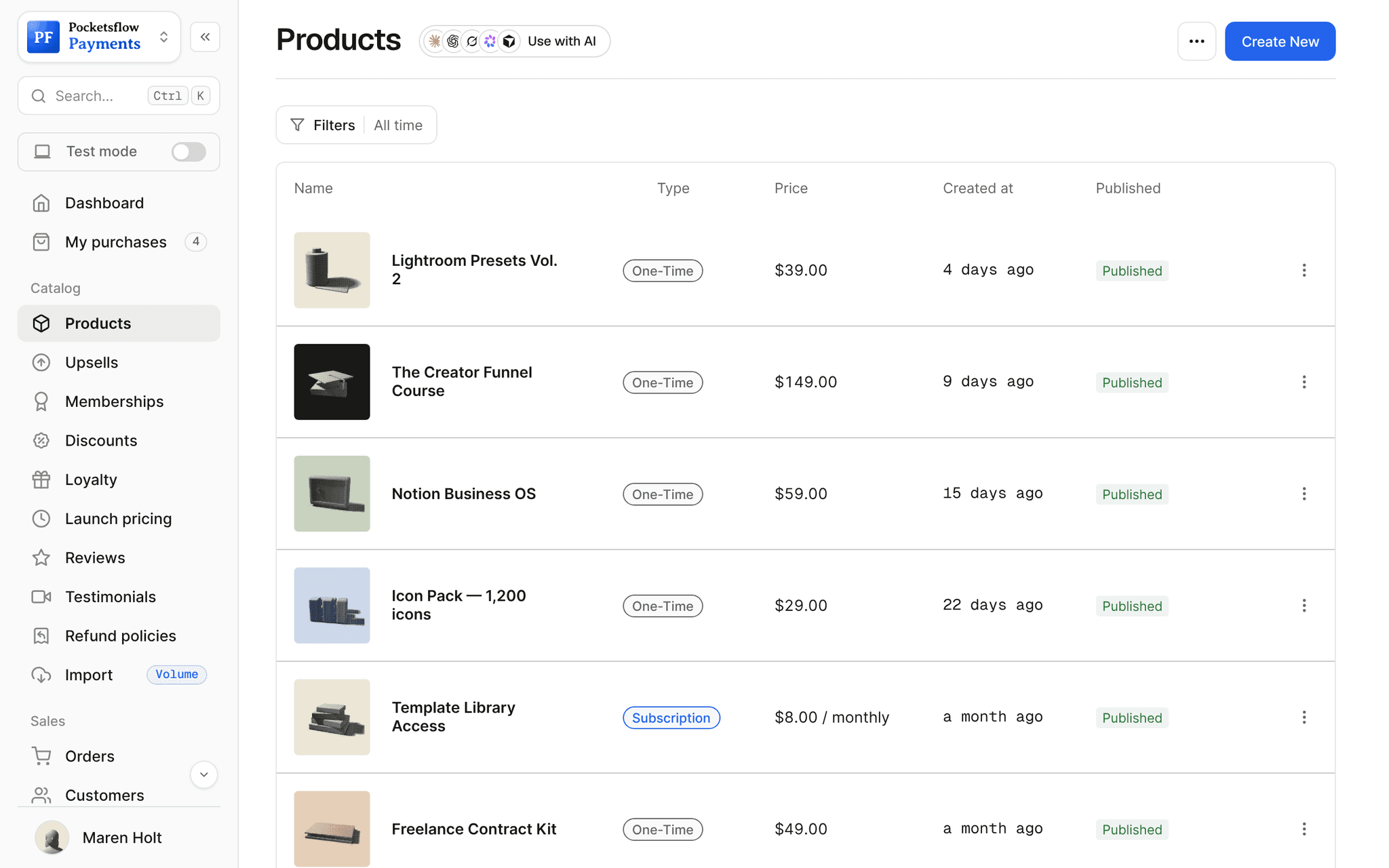Click the Test mode laptop icon
1389x868 pixels.
[x=42, y=151]
